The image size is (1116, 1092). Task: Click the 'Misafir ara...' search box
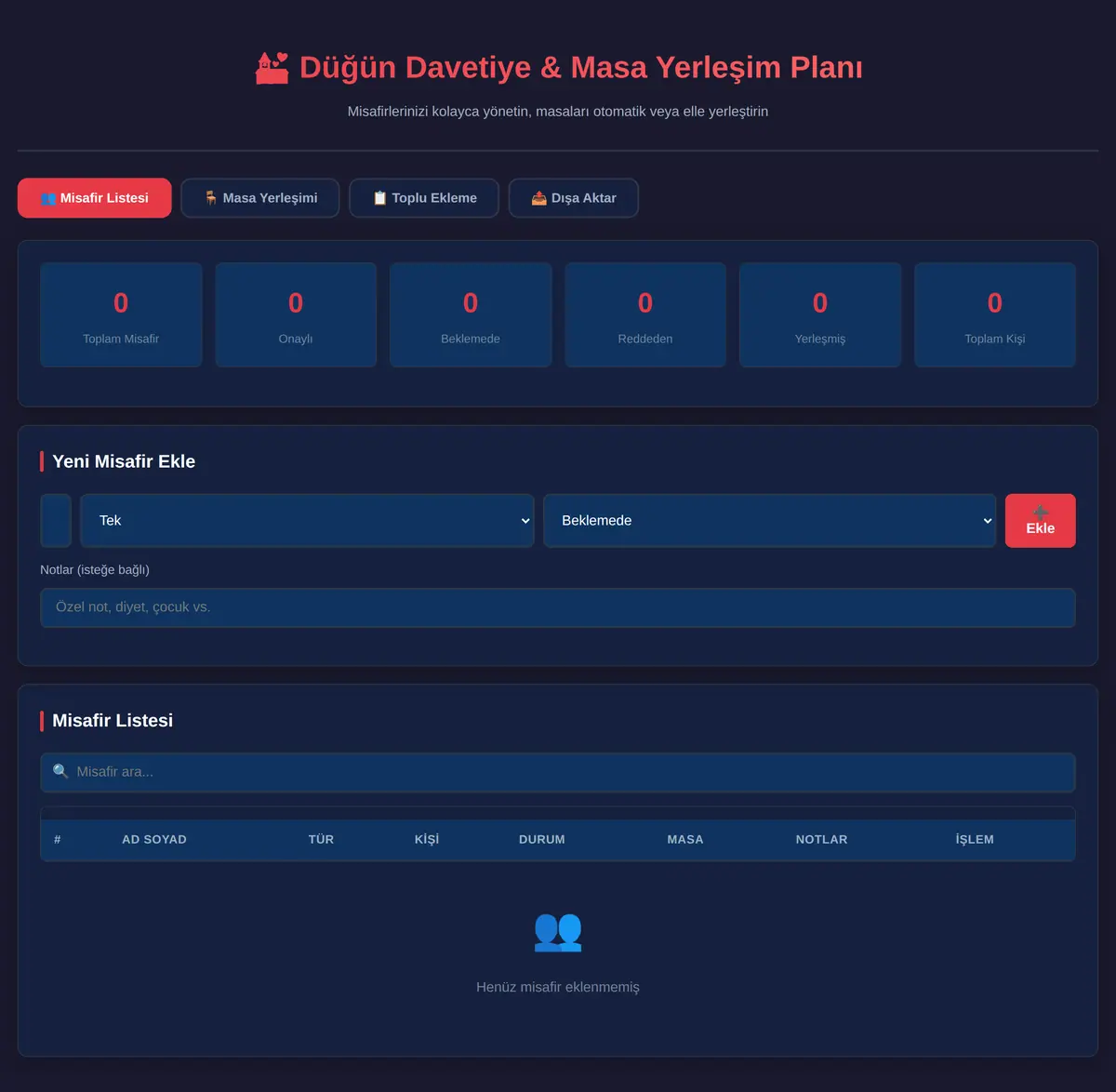pos(558,772)
